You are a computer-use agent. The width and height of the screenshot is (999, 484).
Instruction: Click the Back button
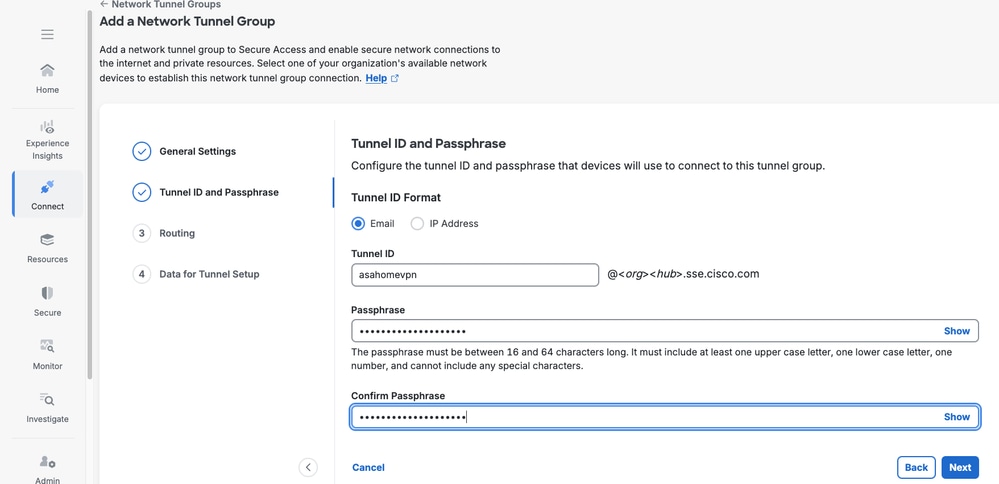tap(916, 467)
